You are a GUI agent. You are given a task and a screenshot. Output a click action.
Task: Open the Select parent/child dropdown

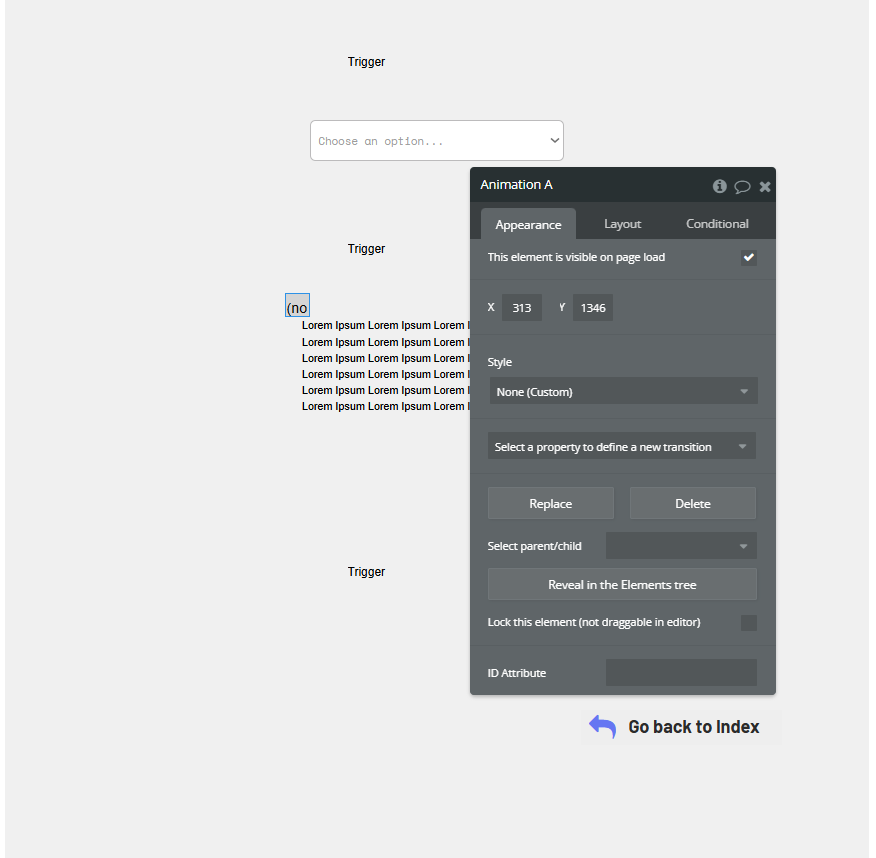pyautogui.click(x=681, y=545)
